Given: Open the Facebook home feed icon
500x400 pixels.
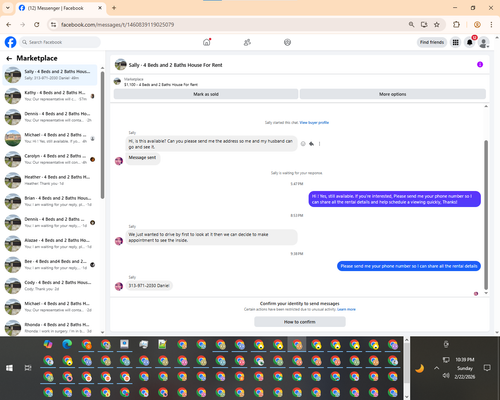Looking at the screenshot, I should click(207, 42).
